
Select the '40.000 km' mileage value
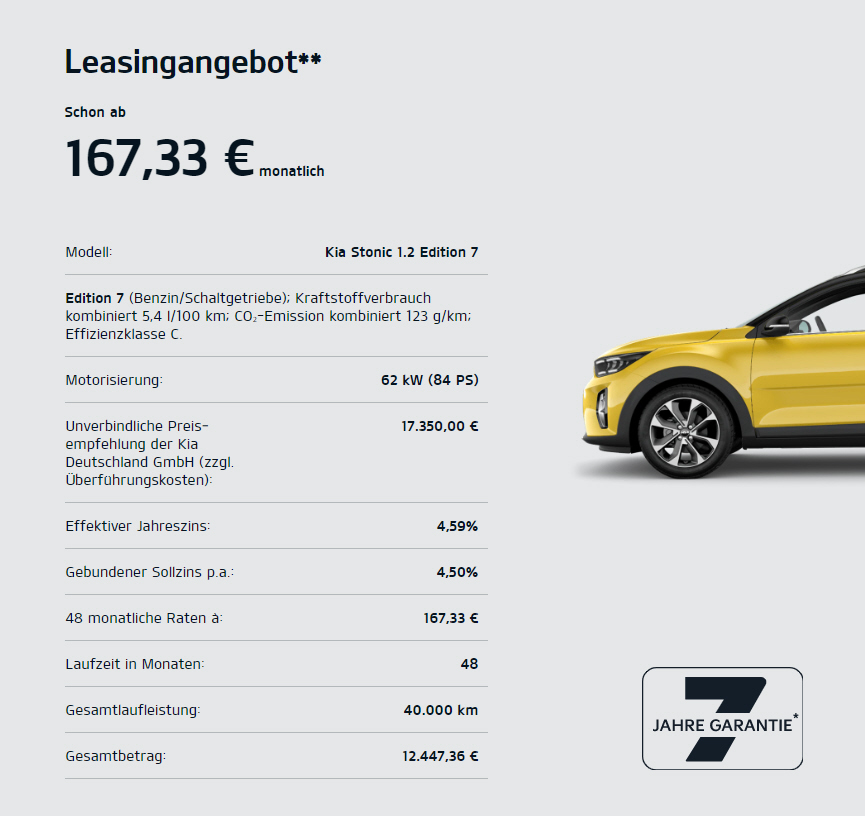pos(441,710)
